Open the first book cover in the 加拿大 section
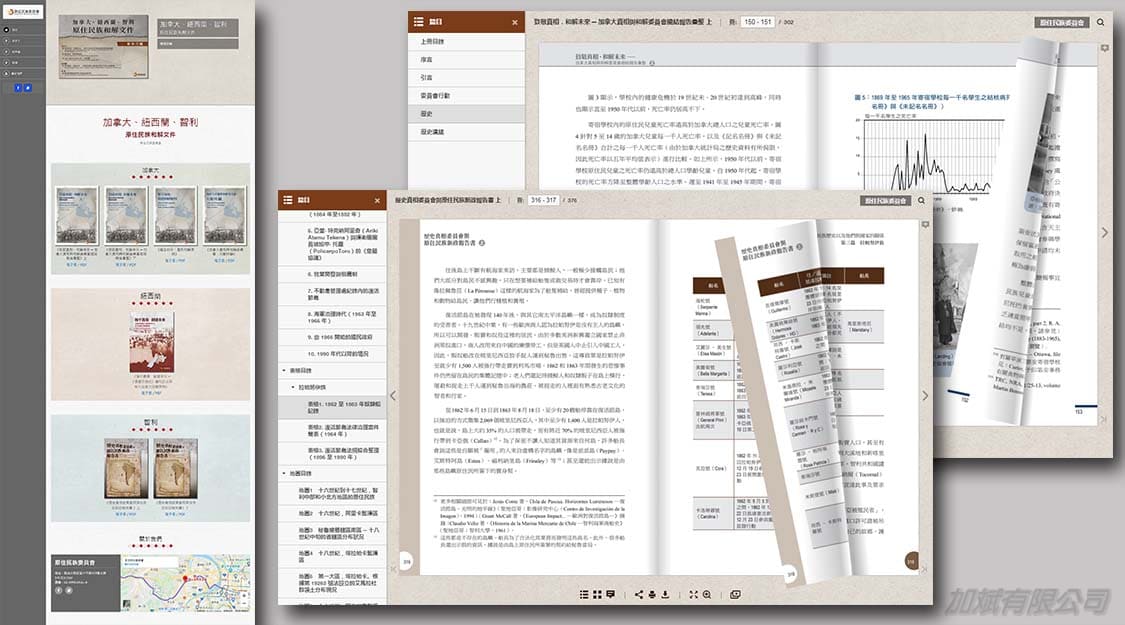Screen dimensions: 1125x625 77,216
